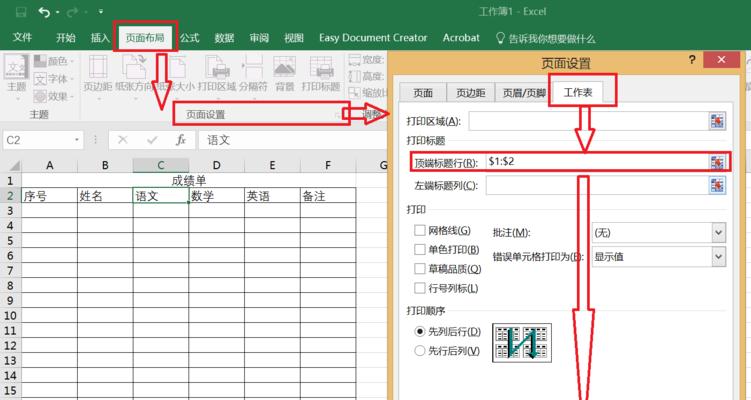Enable the 草稿品质 checkbox
The width and height of the screenshot is (751, 400).
coord(420,269)
